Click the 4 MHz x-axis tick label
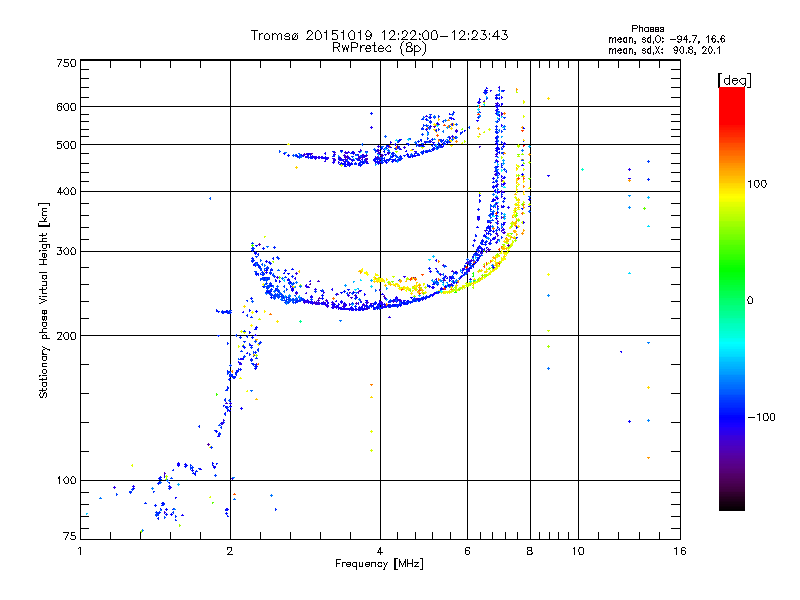The image size is (800, 600). coord(380,551)
